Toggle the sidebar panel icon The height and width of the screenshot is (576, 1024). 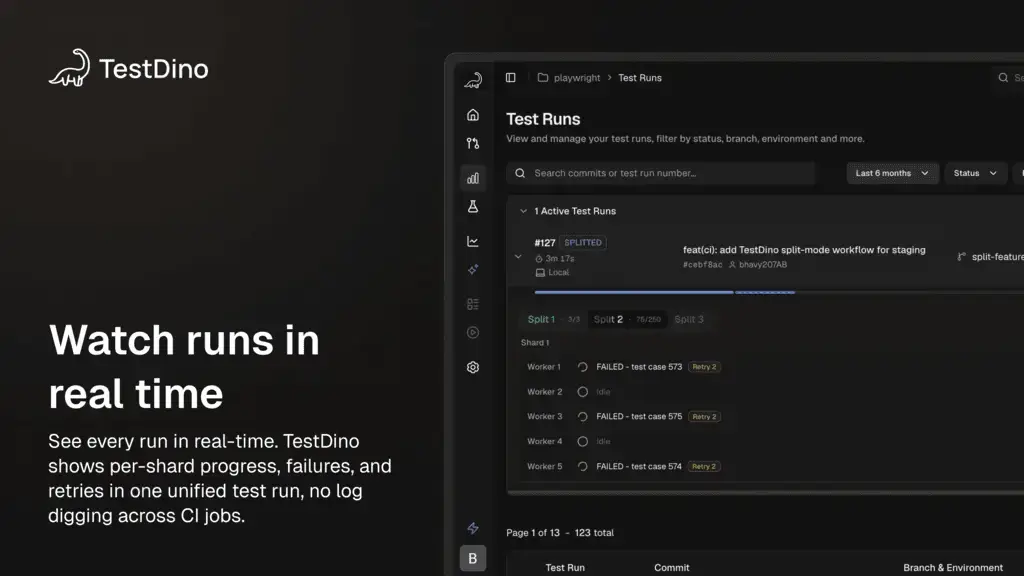(511, 78)
